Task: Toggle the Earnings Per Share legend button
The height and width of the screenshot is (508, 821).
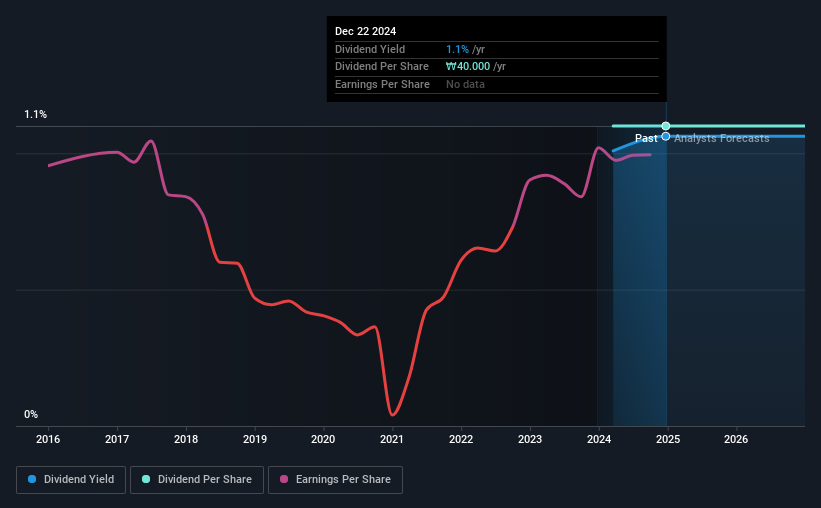Action: pos(335,480)
